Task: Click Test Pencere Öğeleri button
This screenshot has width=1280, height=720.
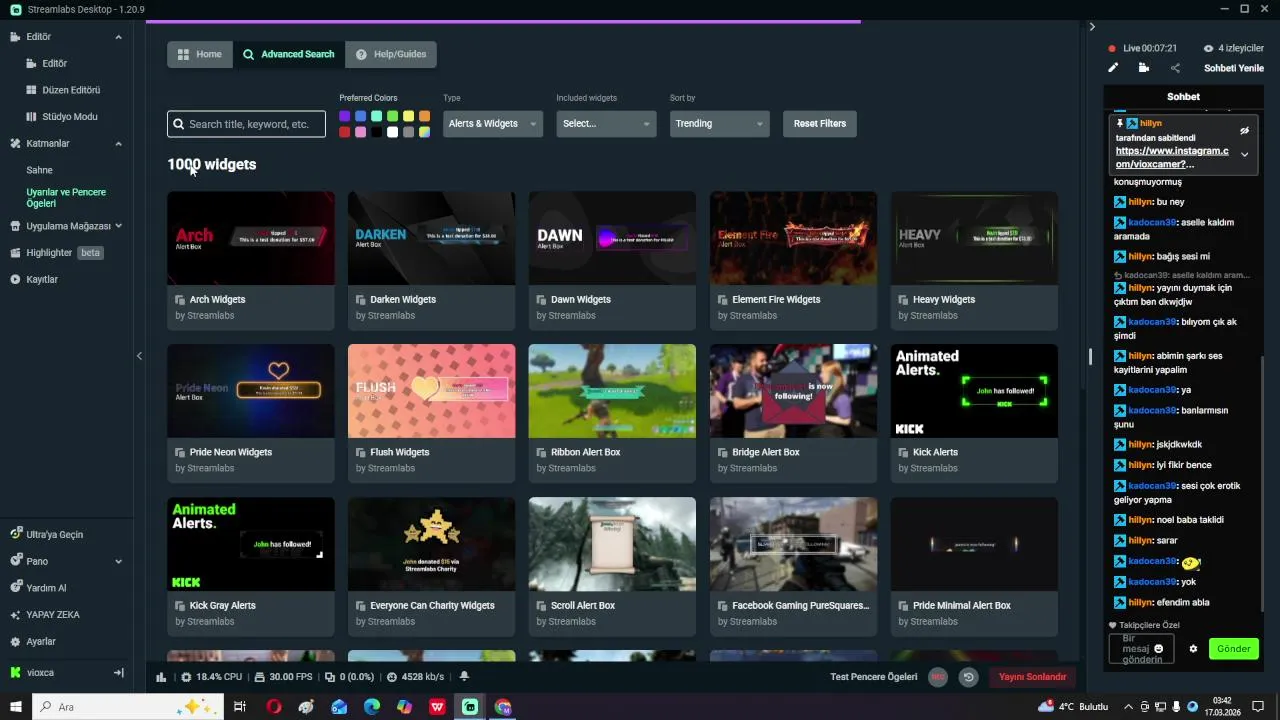Action: click(x=874, y=677)
